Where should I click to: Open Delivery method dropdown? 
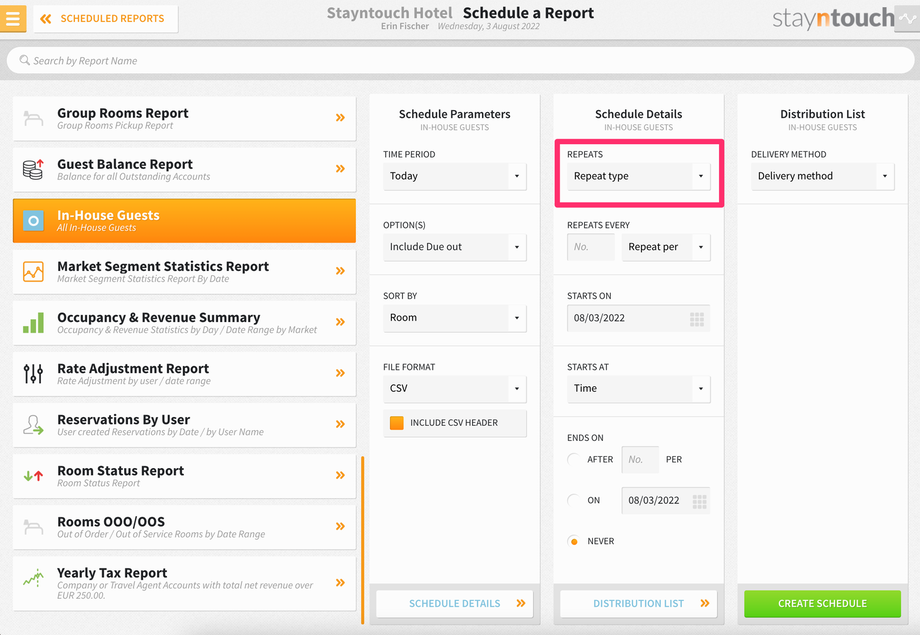(x=823, y=176)
